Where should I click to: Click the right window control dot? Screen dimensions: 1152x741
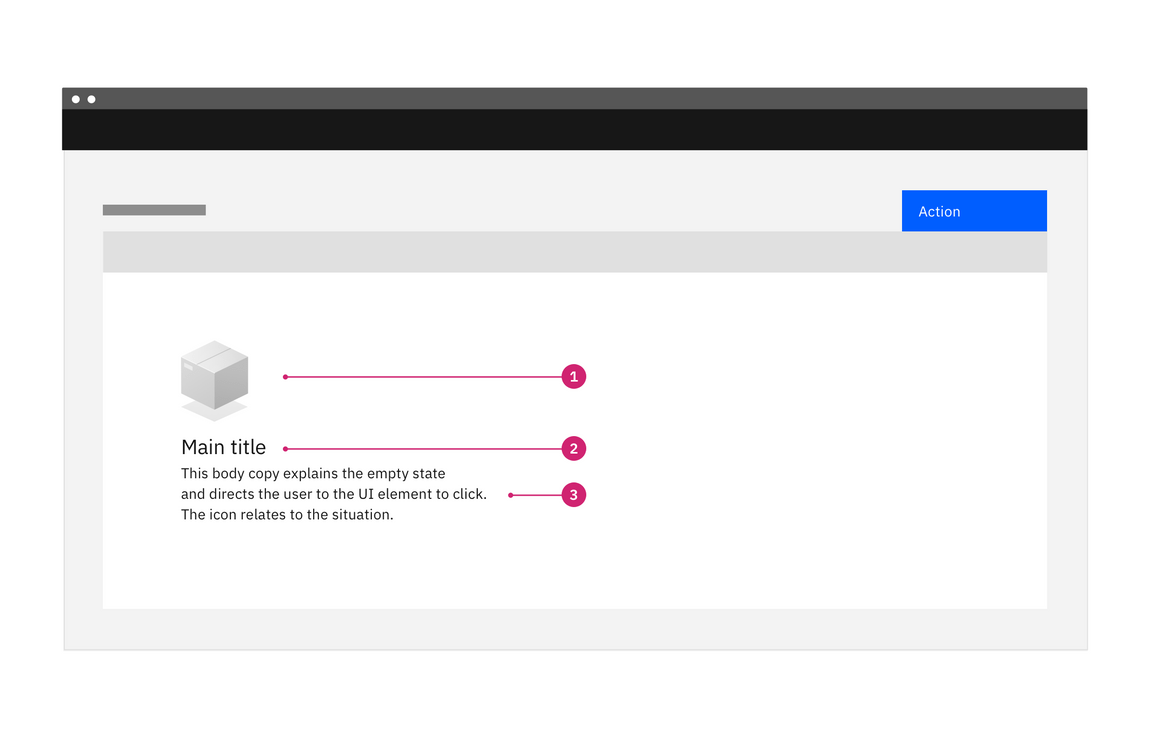click(x=92, y=98)
